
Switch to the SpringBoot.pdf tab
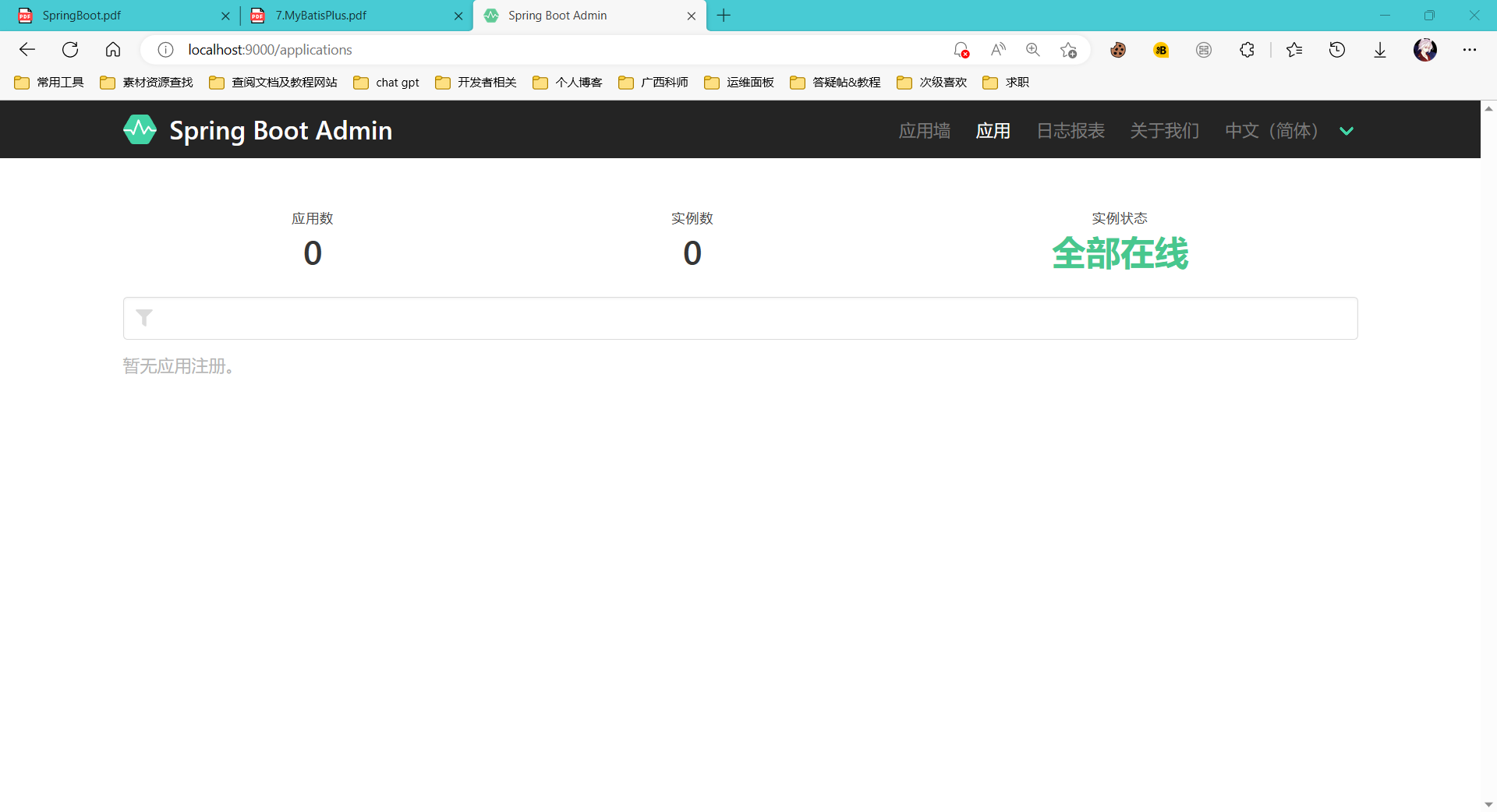[121, 16]
